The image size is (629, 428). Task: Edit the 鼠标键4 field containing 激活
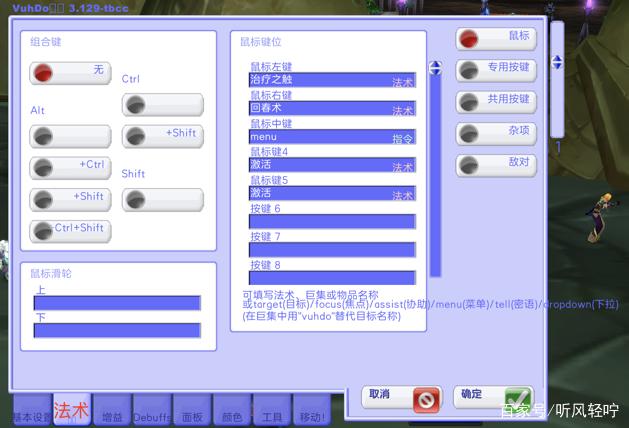coord(332,165)
